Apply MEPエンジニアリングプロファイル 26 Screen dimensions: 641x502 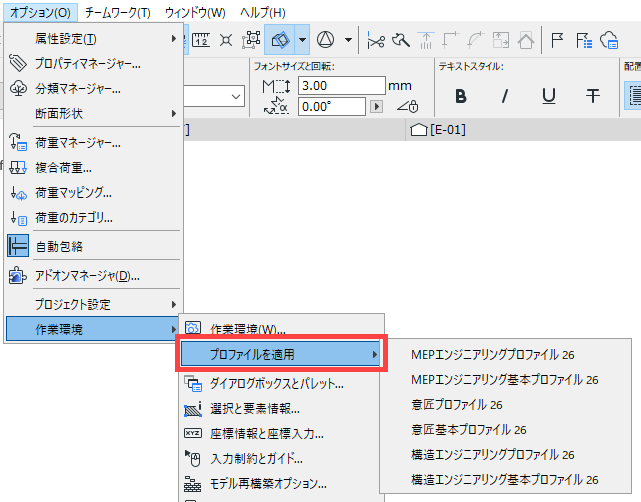[x=506, y=354]
